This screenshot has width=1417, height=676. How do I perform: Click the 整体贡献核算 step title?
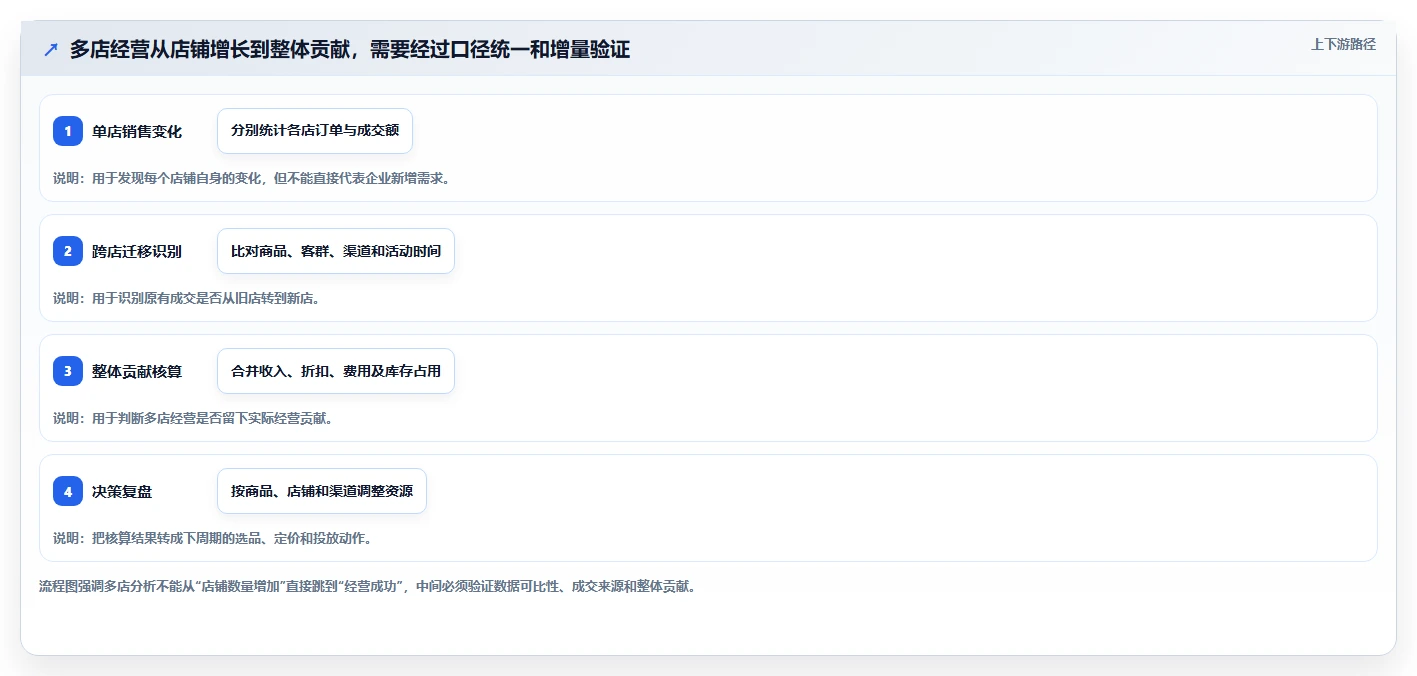click(x=137, y=371)
